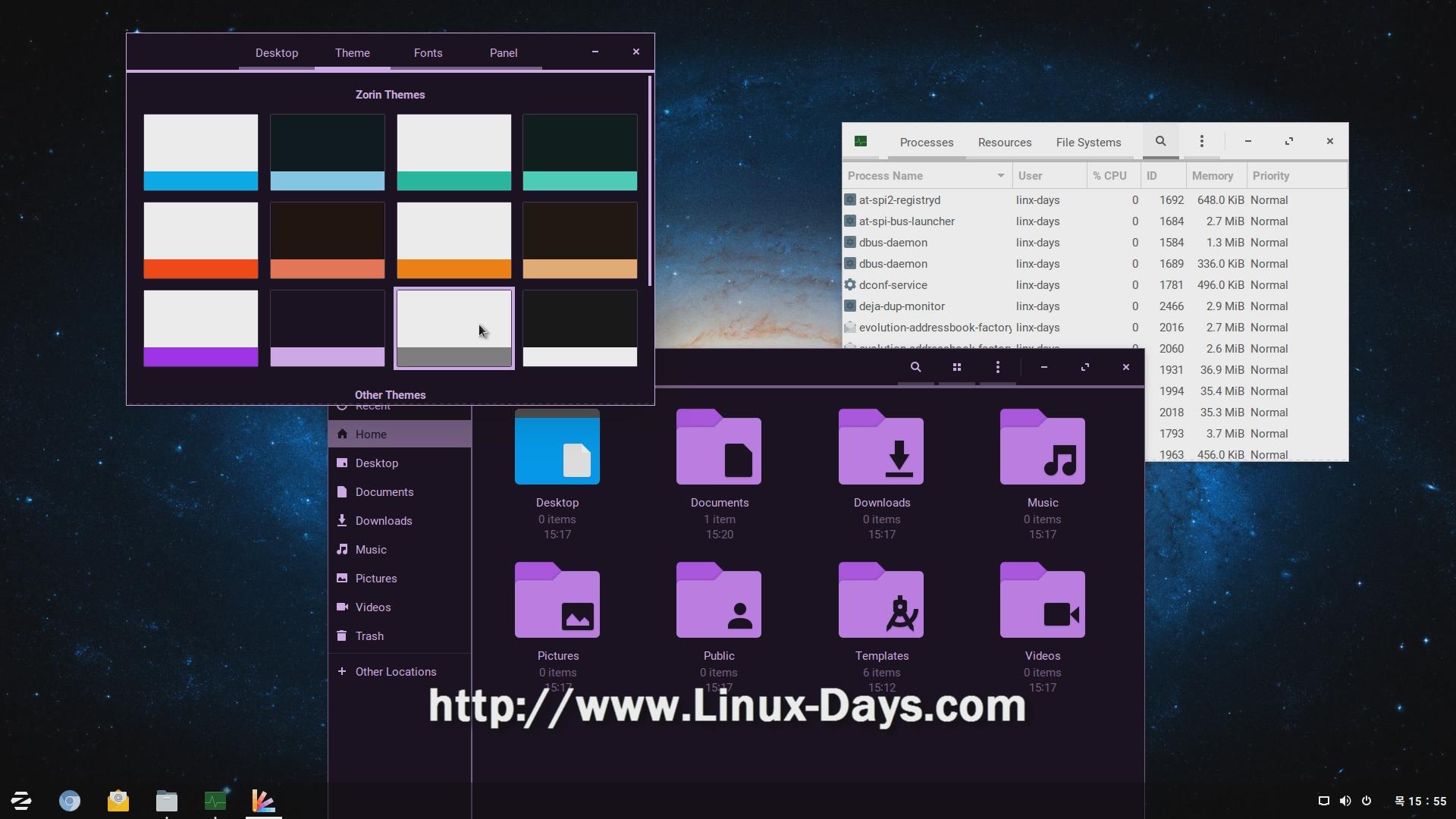This screenshot has height=819, width=1456.
Task: Open the Music folder icon
Action: (1043, 447)
